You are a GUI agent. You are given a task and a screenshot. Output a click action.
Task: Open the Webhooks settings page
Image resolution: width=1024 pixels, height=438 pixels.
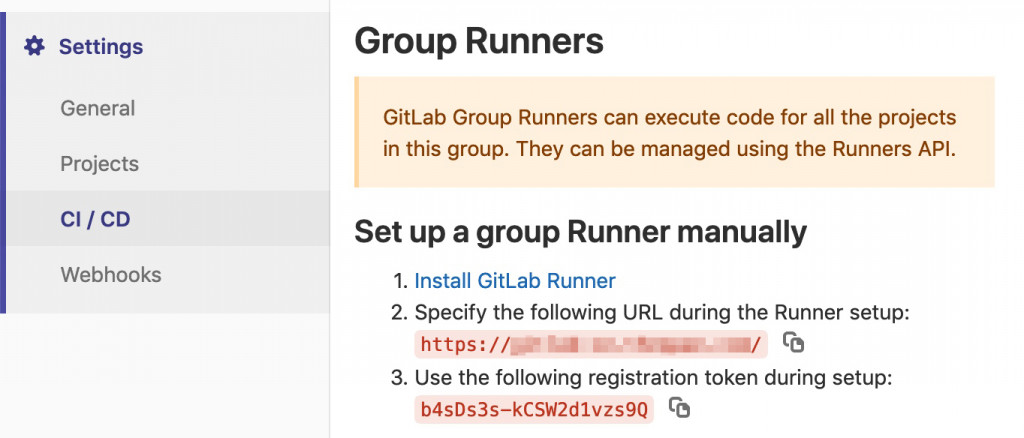tap(110, 274)
